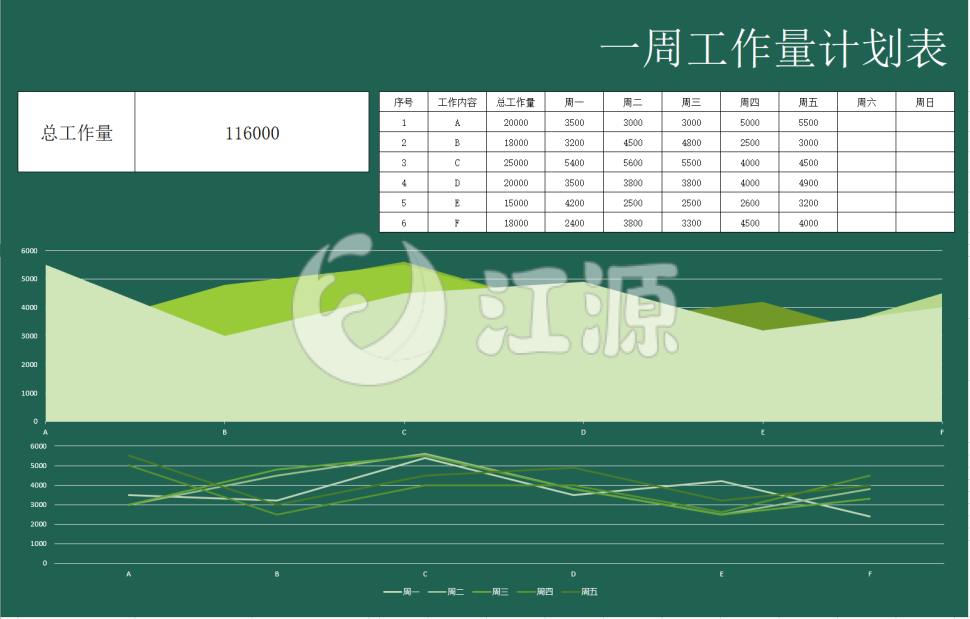Click the 周三 table header cell

[x=691, y=102]
